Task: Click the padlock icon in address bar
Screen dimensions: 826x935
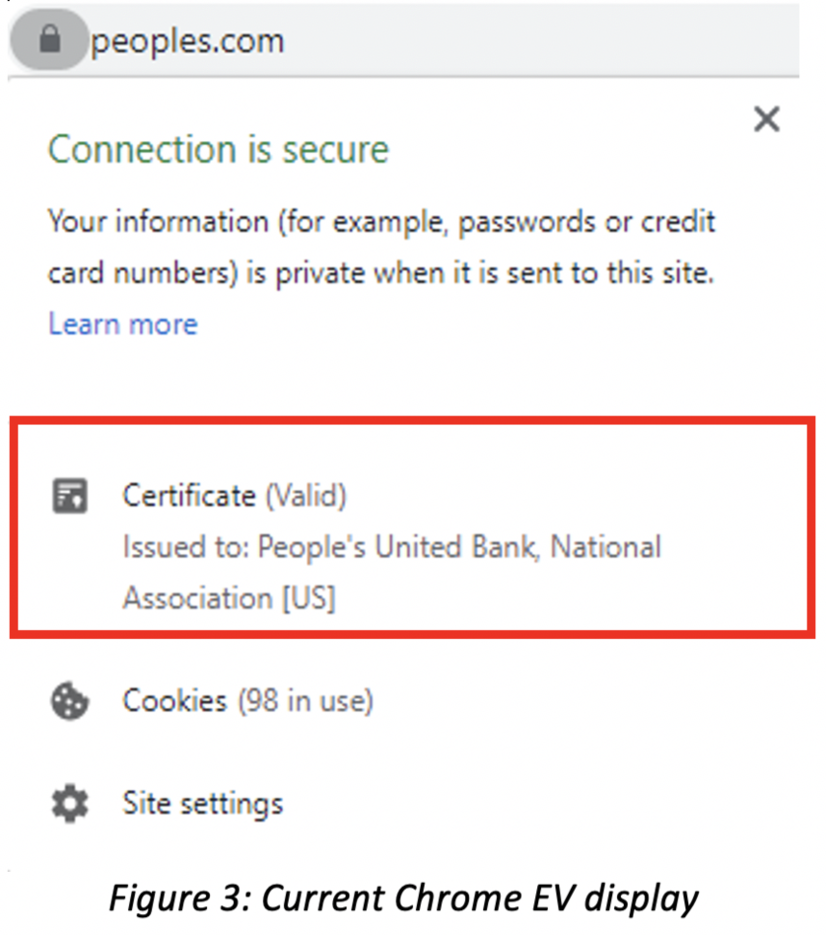Action: pos(50,41)
